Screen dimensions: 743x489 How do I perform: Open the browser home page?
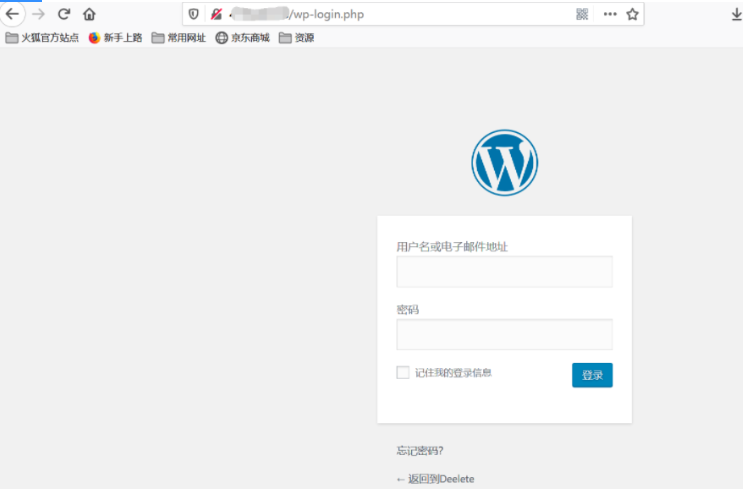(x=89, y=14)
